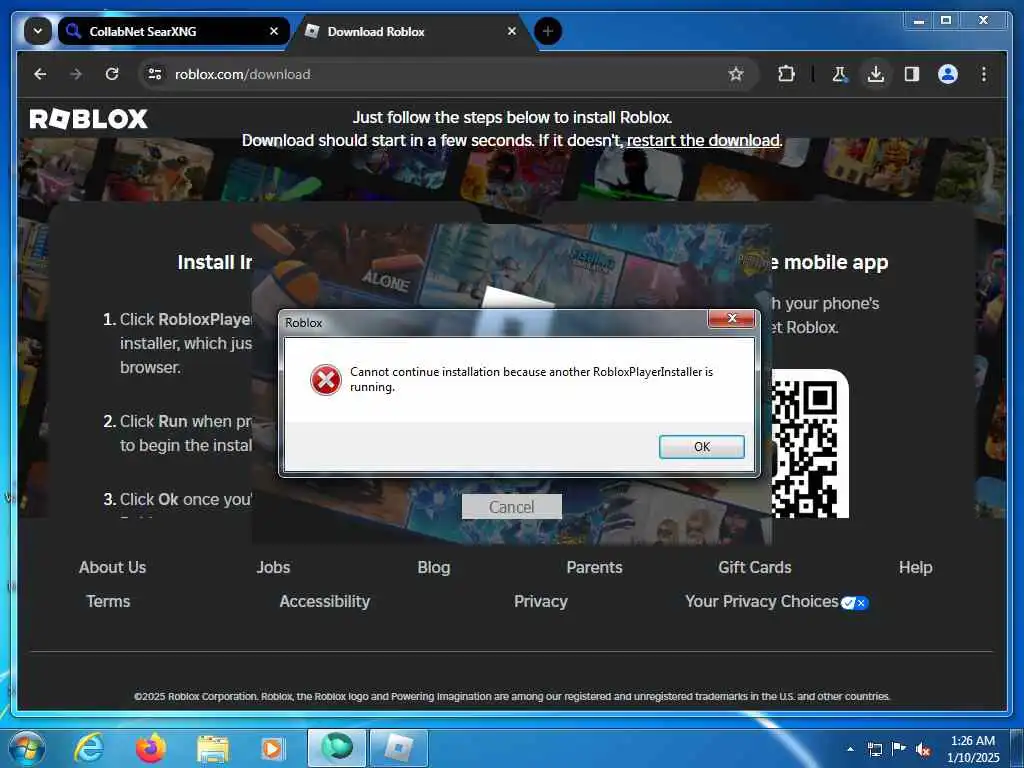Click the QR code image

pos(810,444)
